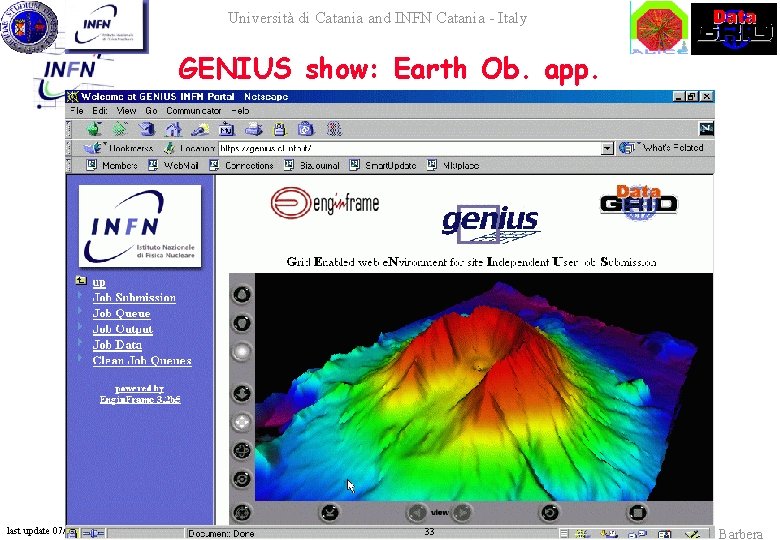Collapse the personal toolbar using its grip handle
This screenshot has height=540, width=780.
[x=70, y=165]
